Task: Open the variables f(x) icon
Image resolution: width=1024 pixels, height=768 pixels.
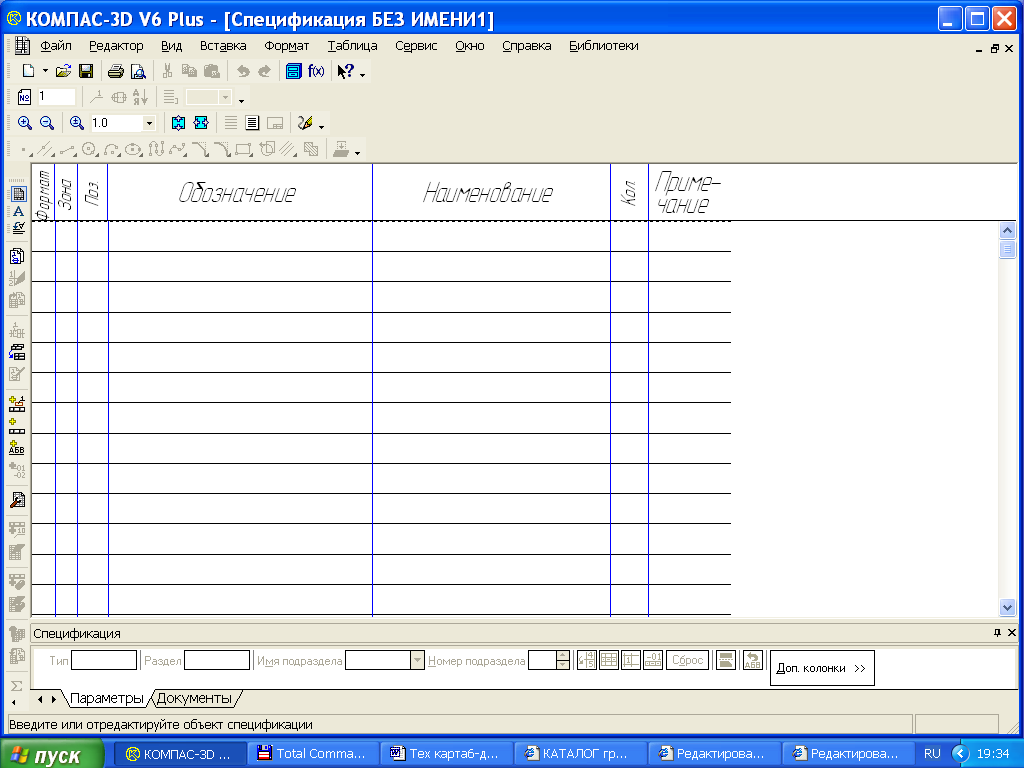Action: [x=316, y=71]
